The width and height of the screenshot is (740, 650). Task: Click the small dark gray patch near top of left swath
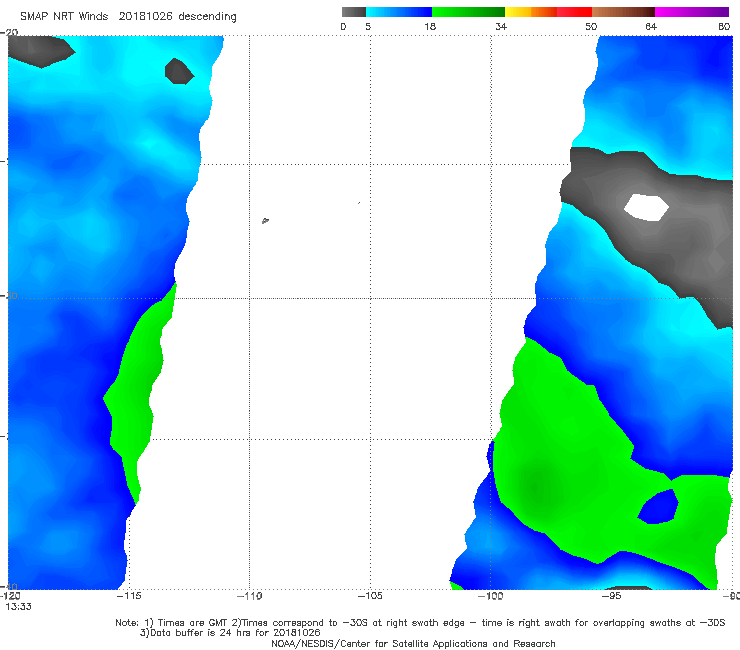point(179,71)
